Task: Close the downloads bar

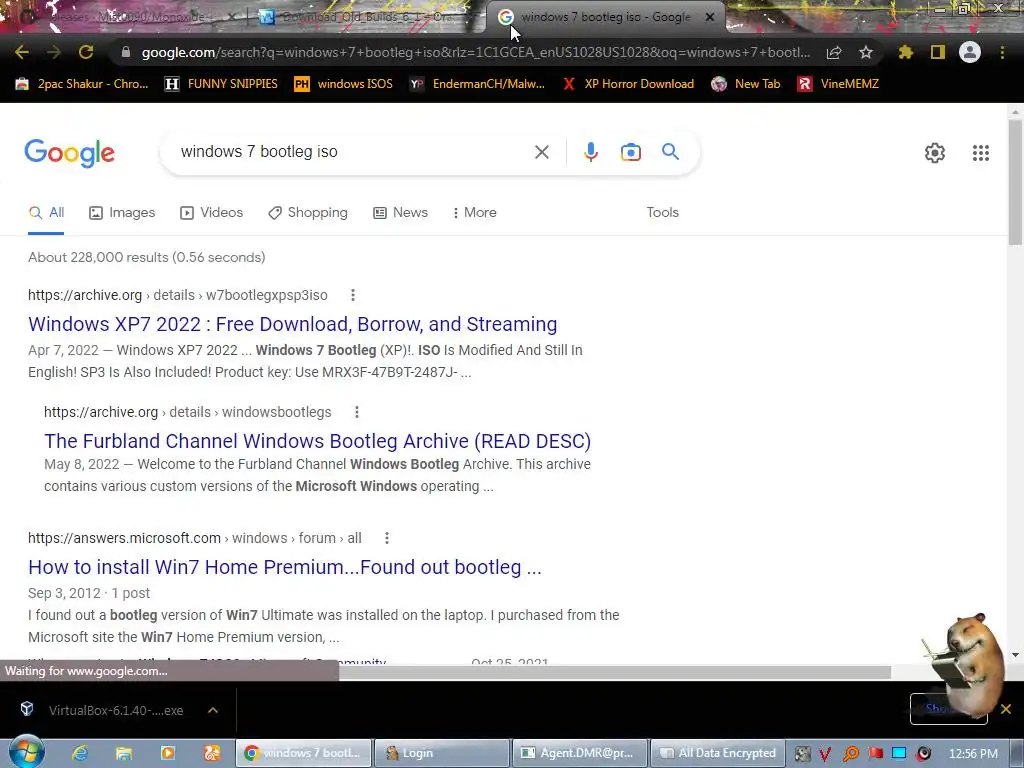Action: (1006, 709)
